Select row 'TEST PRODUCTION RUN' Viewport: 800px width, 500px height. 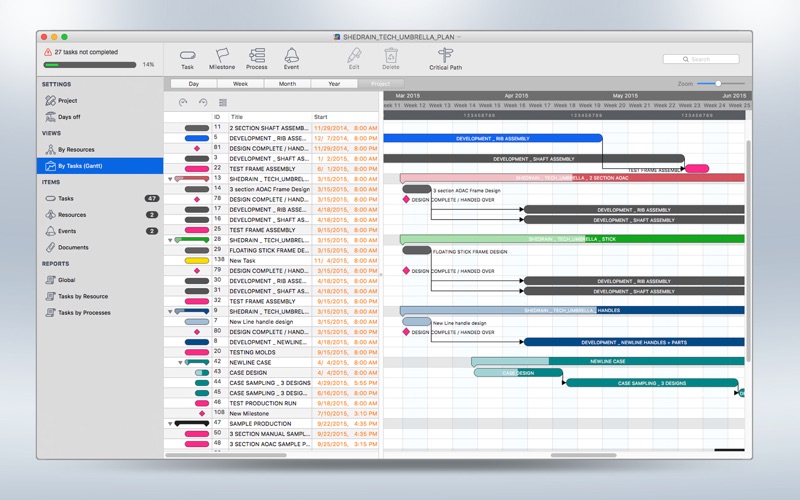pos(271,404)
